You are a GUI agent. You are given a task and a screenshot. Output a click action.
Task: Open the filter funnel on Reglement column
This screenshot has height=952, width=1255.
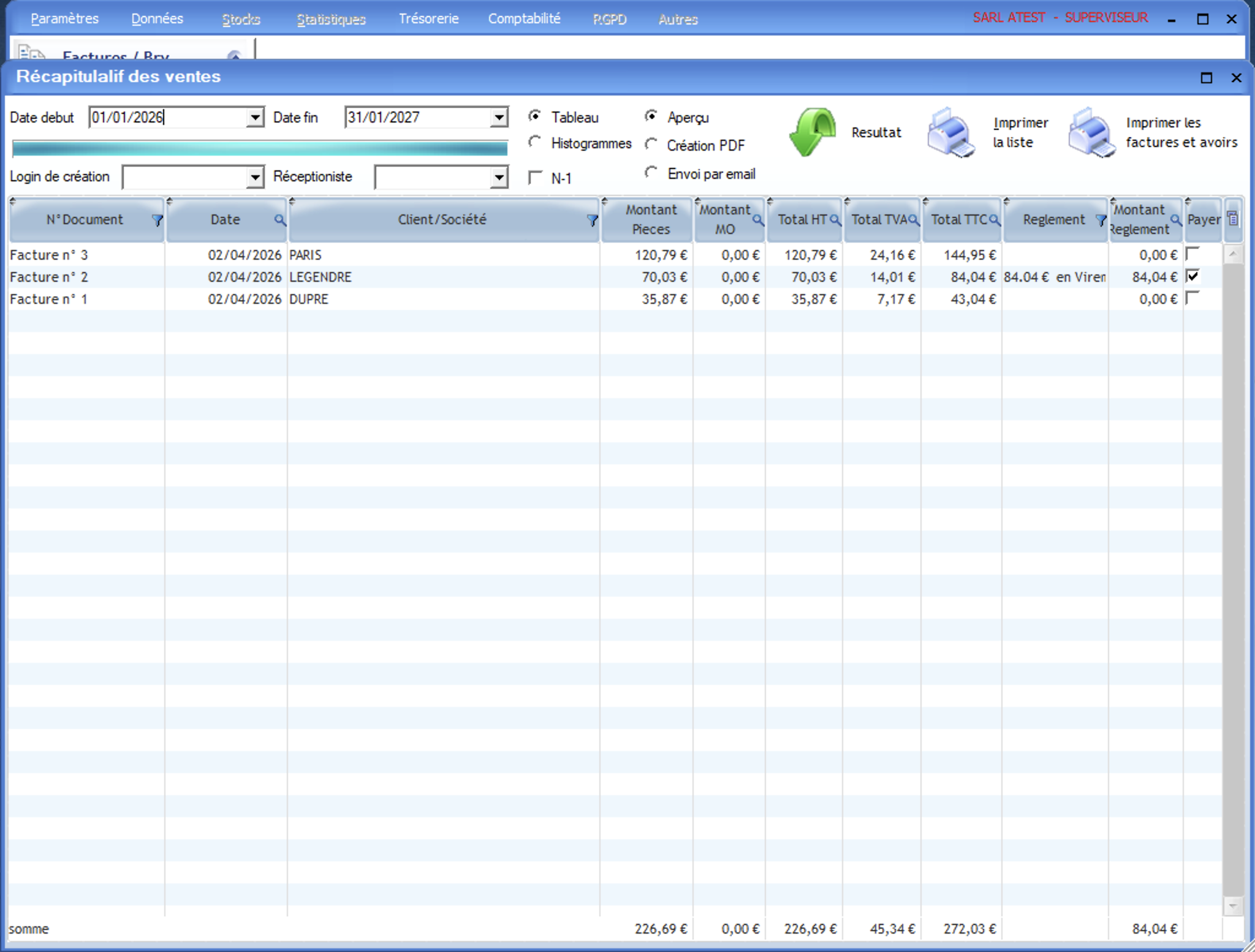tap(1101, 221)
